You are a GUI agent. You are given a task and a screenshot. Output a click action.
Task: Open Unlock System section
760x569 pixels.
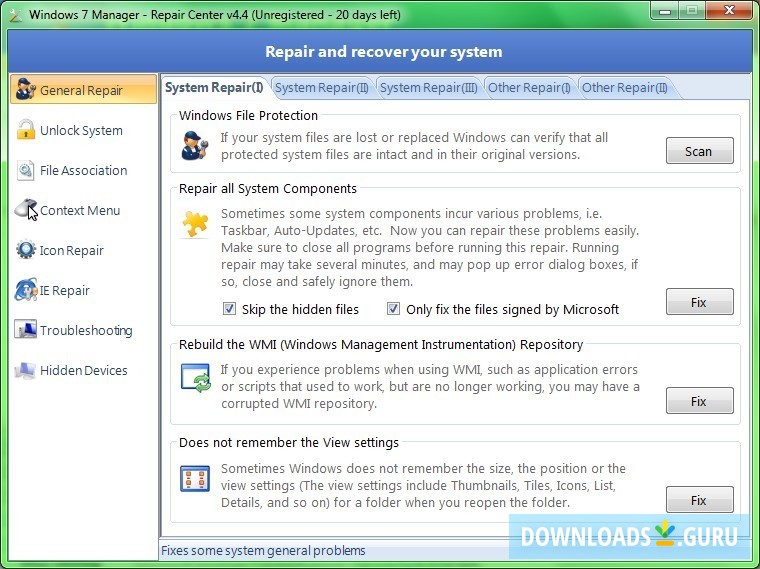click(x=81, y=130)
